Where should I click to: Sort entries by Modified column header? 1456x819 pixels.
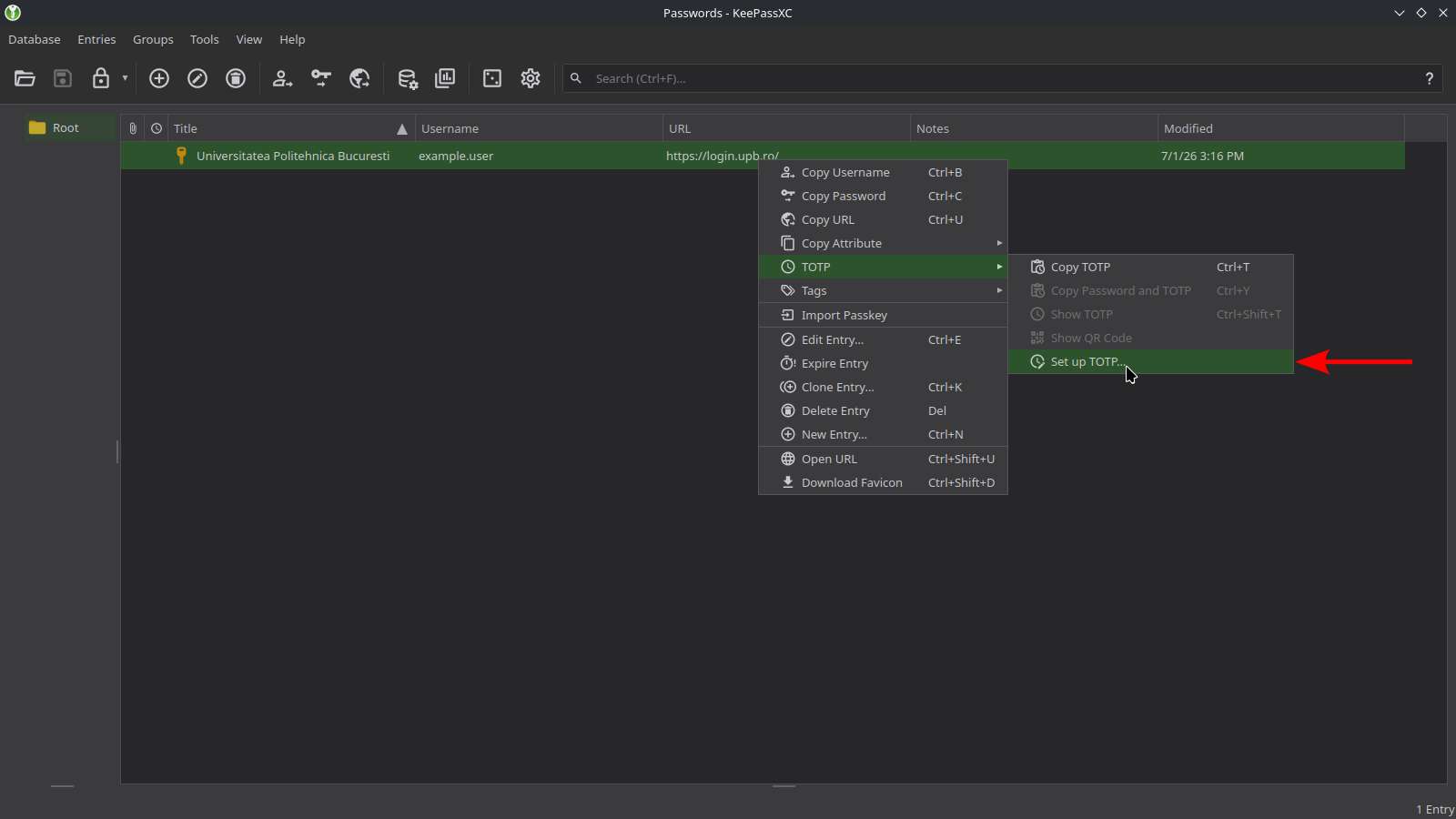tap(1281, 128)
